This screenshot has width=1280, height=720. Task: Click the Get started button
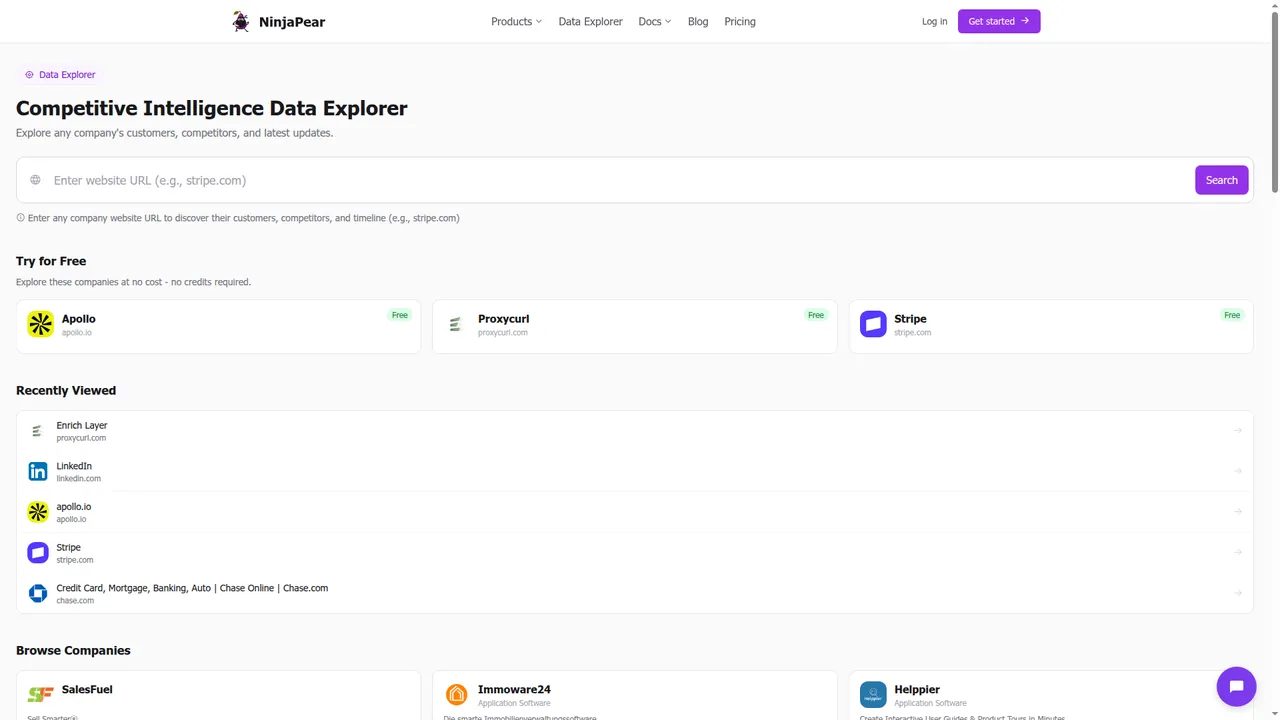pos(999,21)
